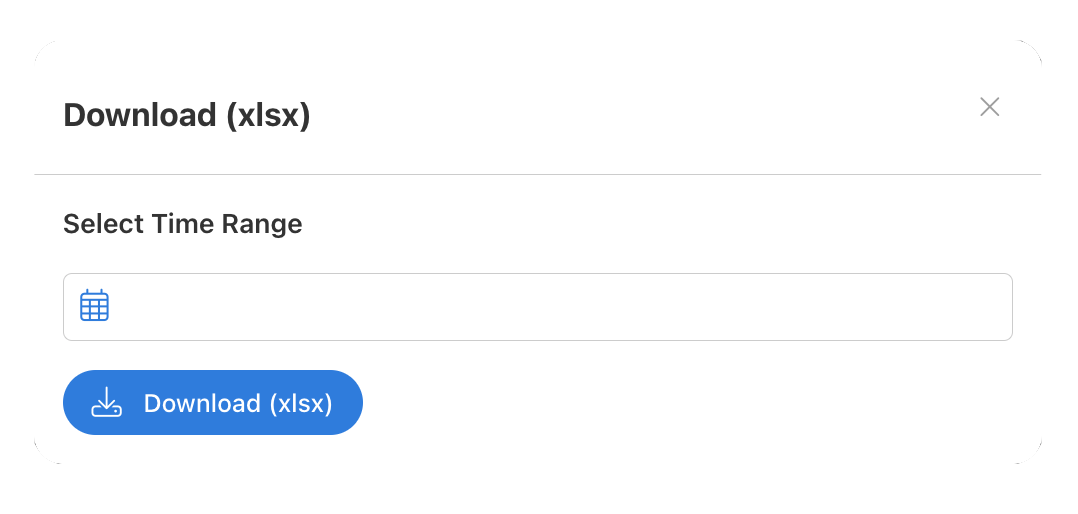Image resolution: width=1078 pixels, height=514 pixels.
Task: Click the arrow-into-tray download icon
Action: pyautogui.click(x=107, y=402)
